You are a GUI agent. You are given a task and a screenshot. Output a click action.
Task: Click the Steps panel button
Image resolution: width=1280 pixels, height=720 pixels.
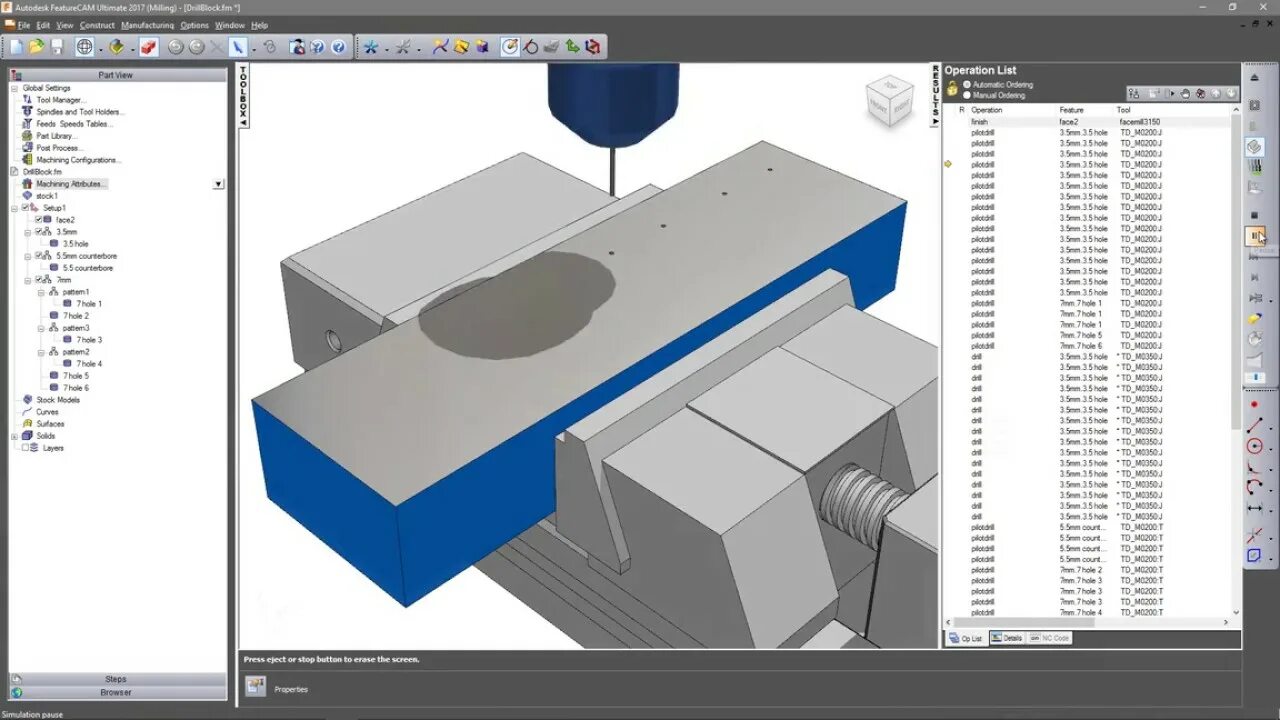click(116, 679)
